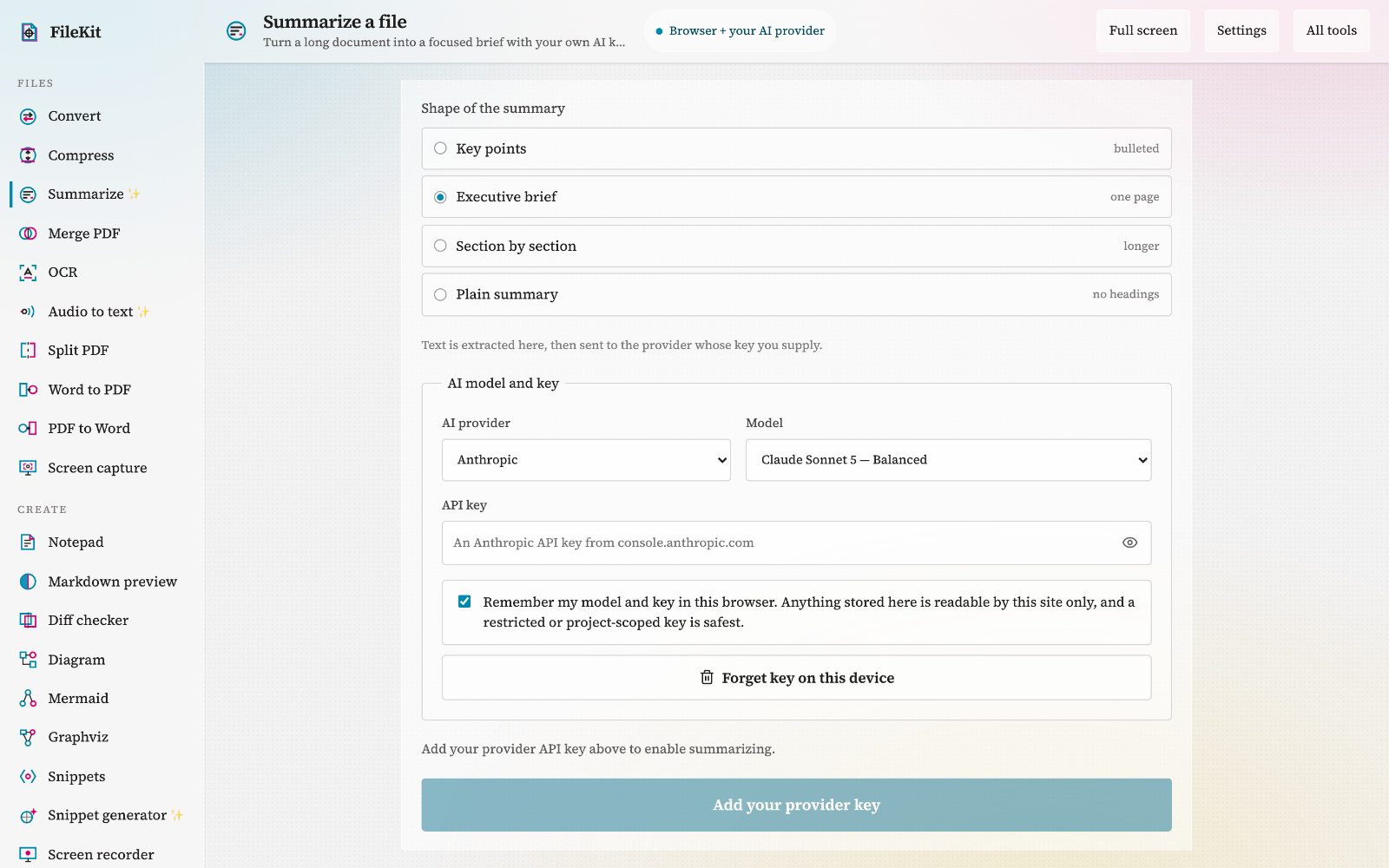This screenshot has width=1389, height=868.
Task: Open the Snippets icon
Action: pos(28,777)
